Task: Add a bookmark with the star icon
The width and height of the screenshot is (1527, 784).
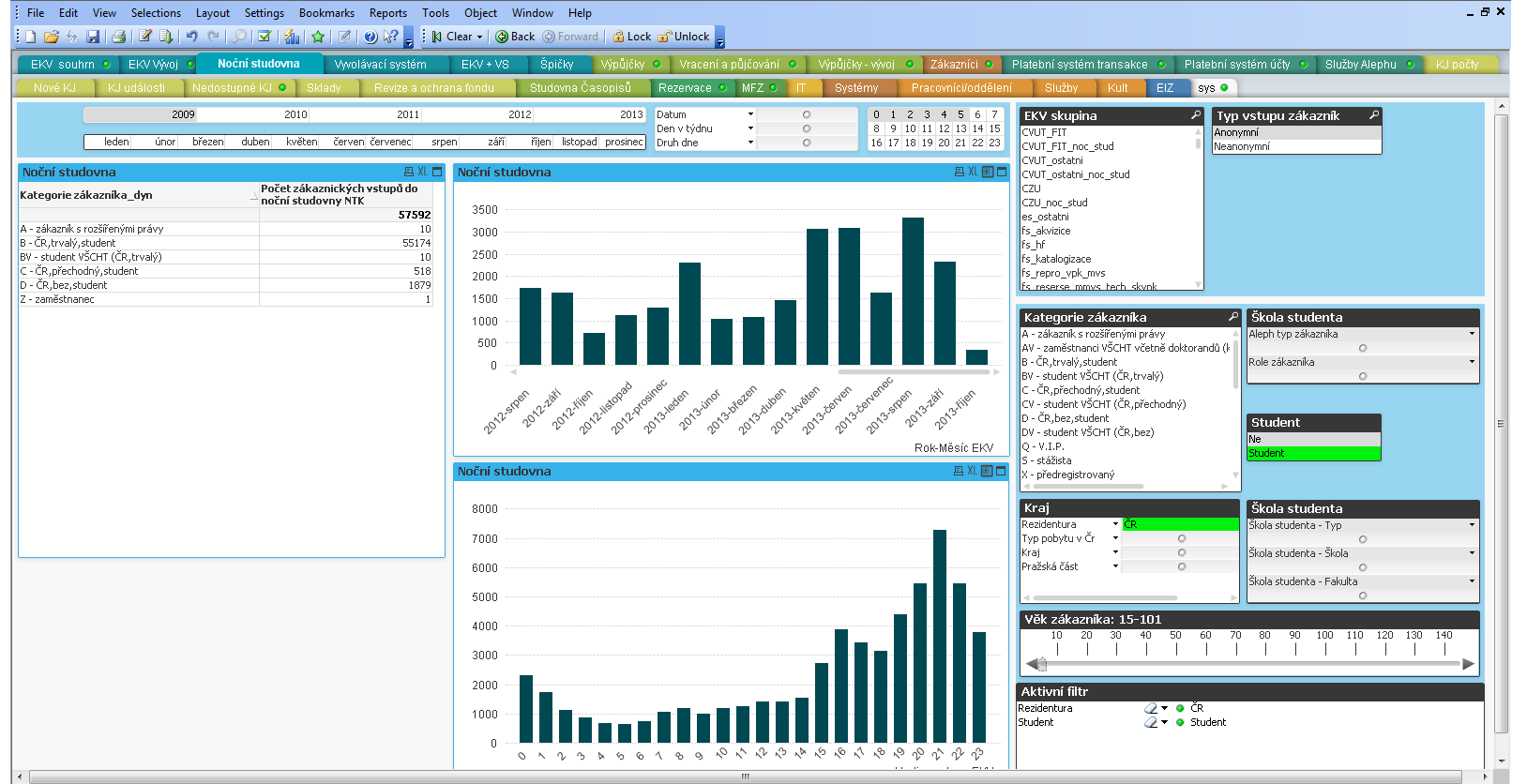Action: (x=318, y=37)
